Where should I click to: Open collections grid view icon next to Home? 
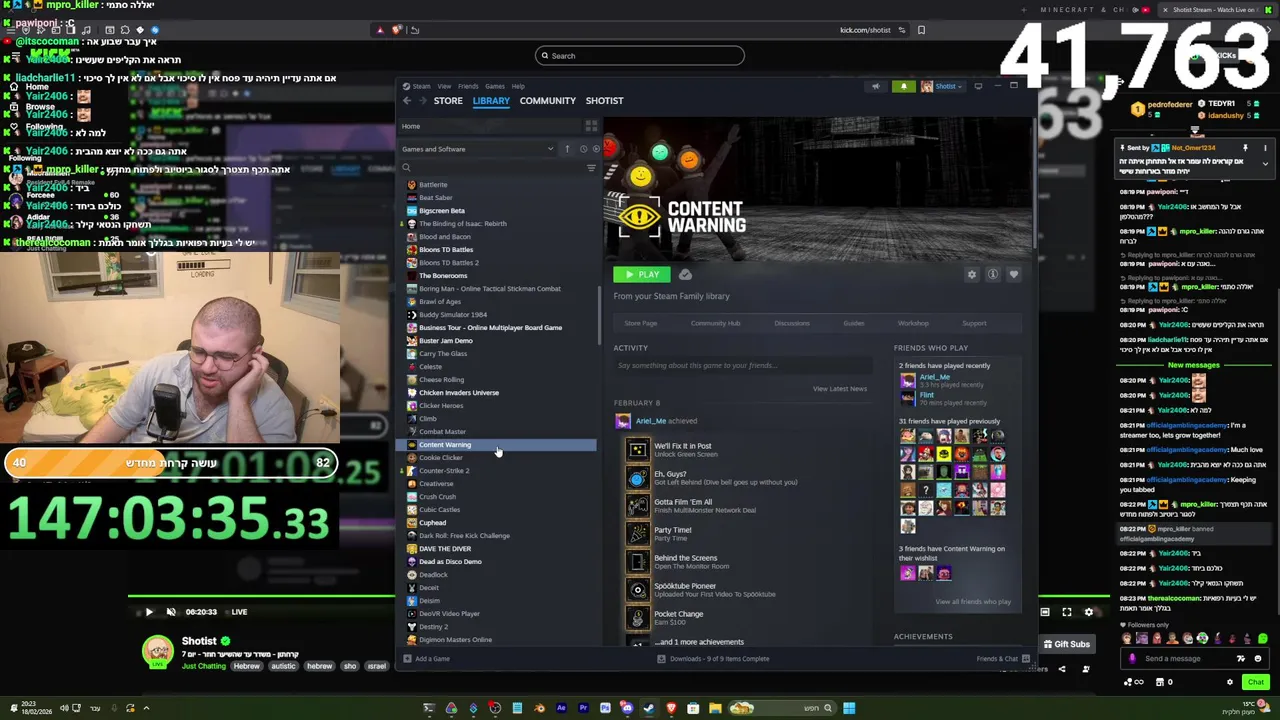[591, 126]
